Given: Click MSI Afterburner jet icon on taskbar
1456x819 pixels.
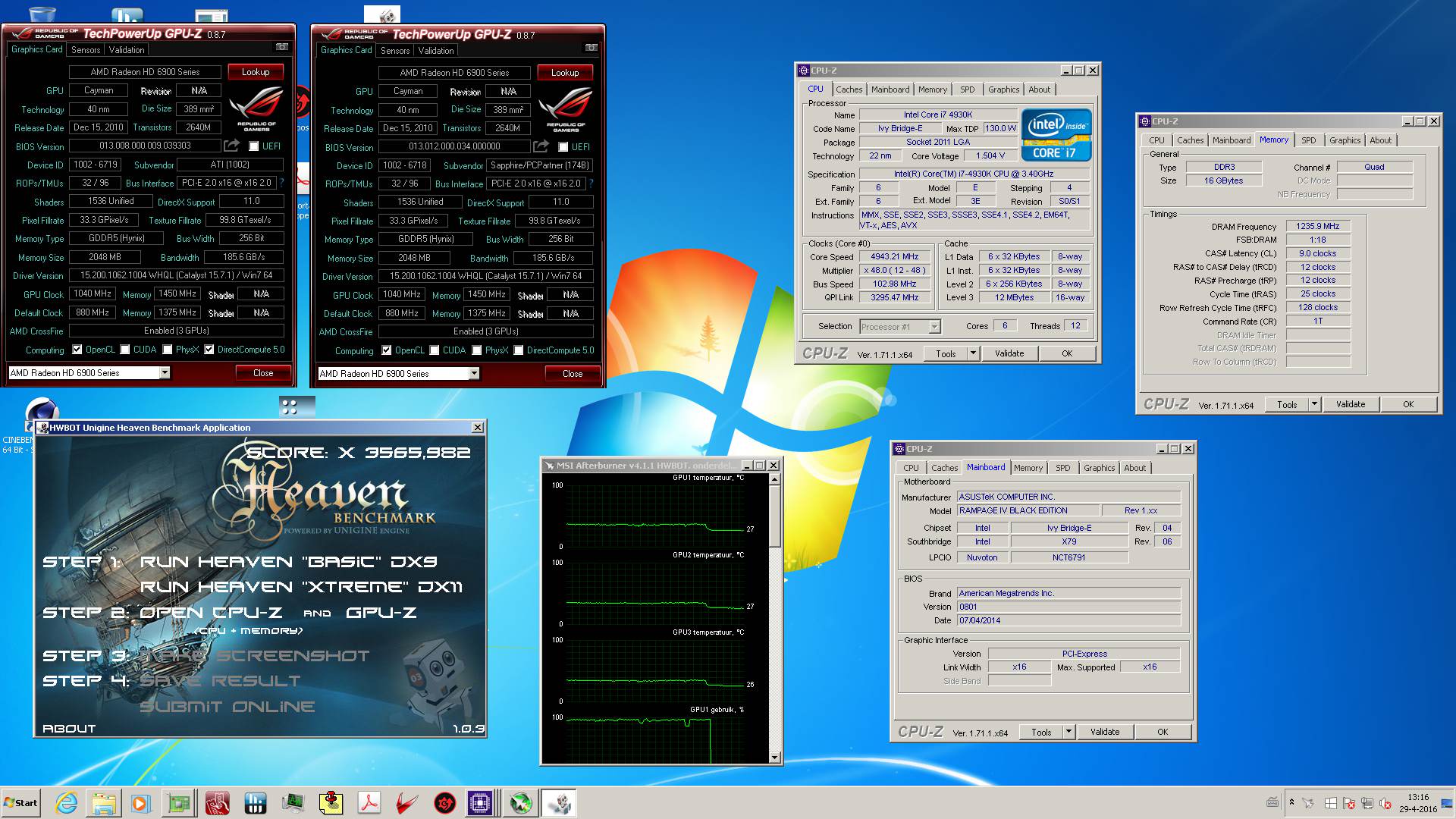Looking at the screenshot, I should click(x=520, y=803).
